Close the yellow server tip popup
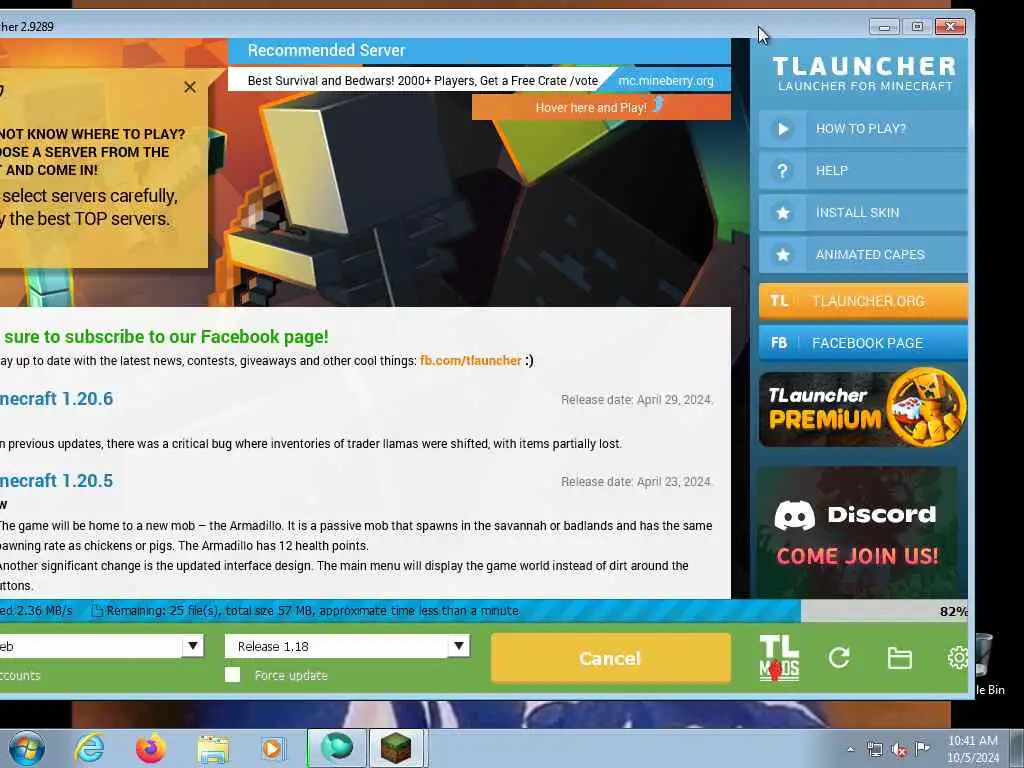 click(190, 87)
